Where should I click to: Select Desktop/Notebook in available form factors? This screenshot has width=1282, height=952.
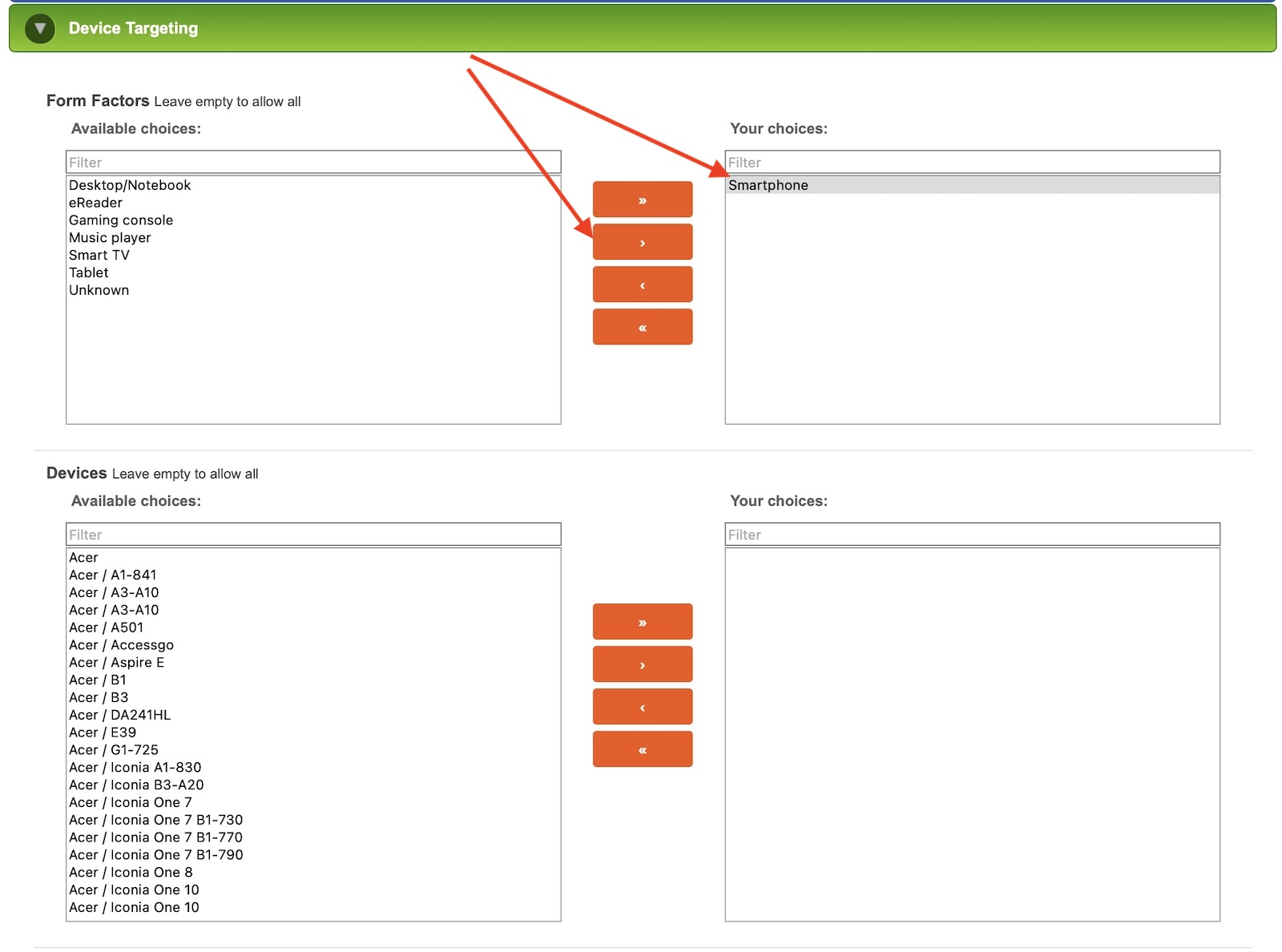tap(130, 185)
